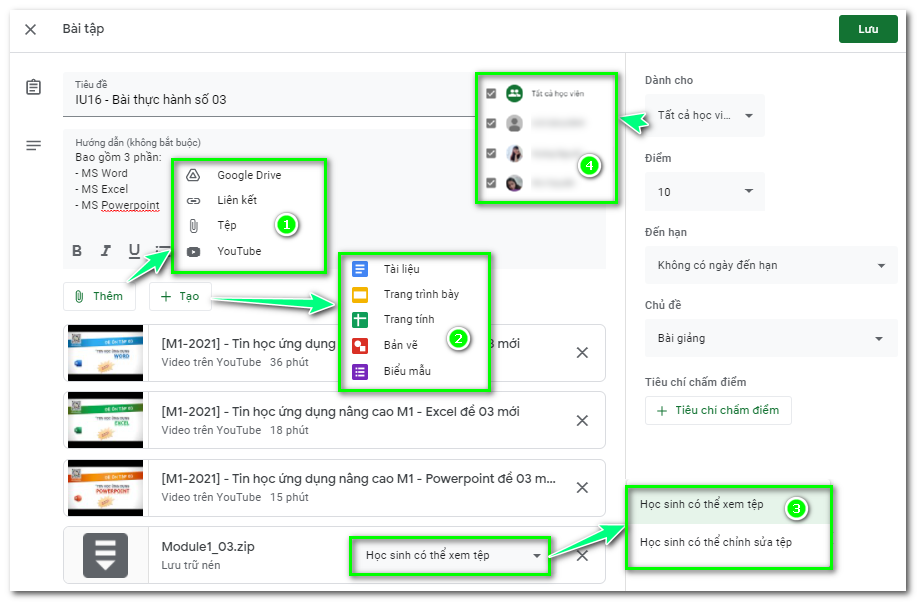Toggle checkbox for fourth listed student
The height and width of the screenshot is (602, 917).
click(x=491, y=183)
